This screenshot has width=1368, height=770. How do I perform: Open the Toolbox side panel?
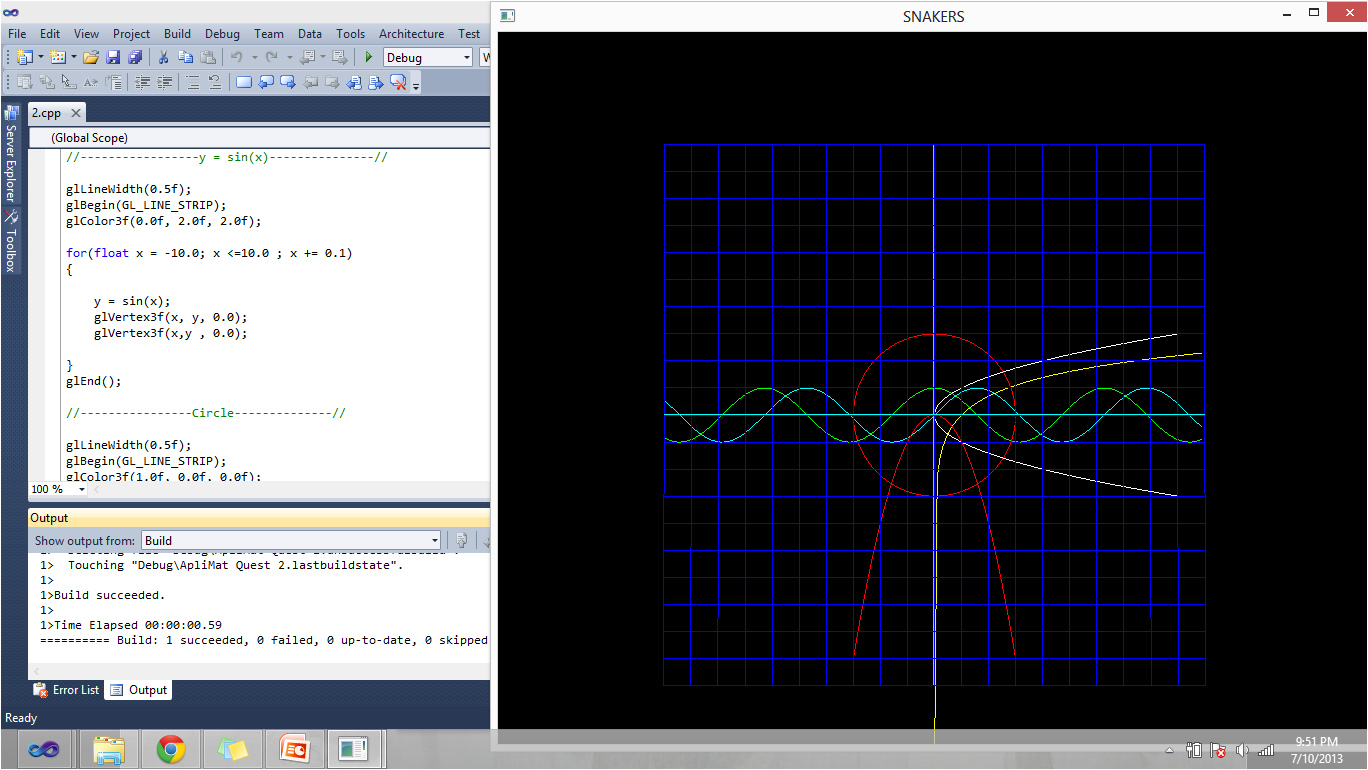(11, 240)
